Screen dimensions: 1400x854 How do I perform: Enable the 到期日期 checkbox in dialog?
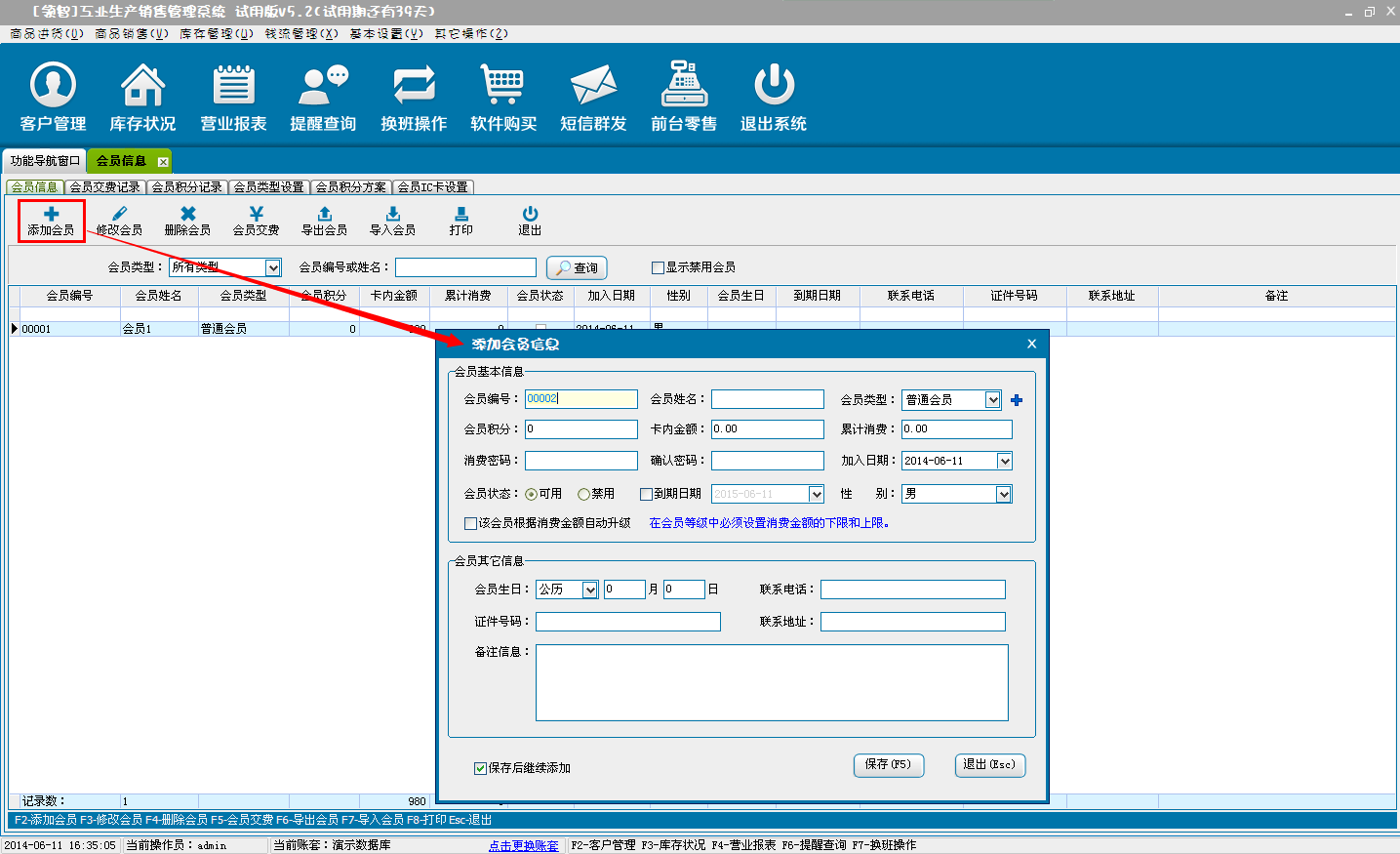[646, 495]
